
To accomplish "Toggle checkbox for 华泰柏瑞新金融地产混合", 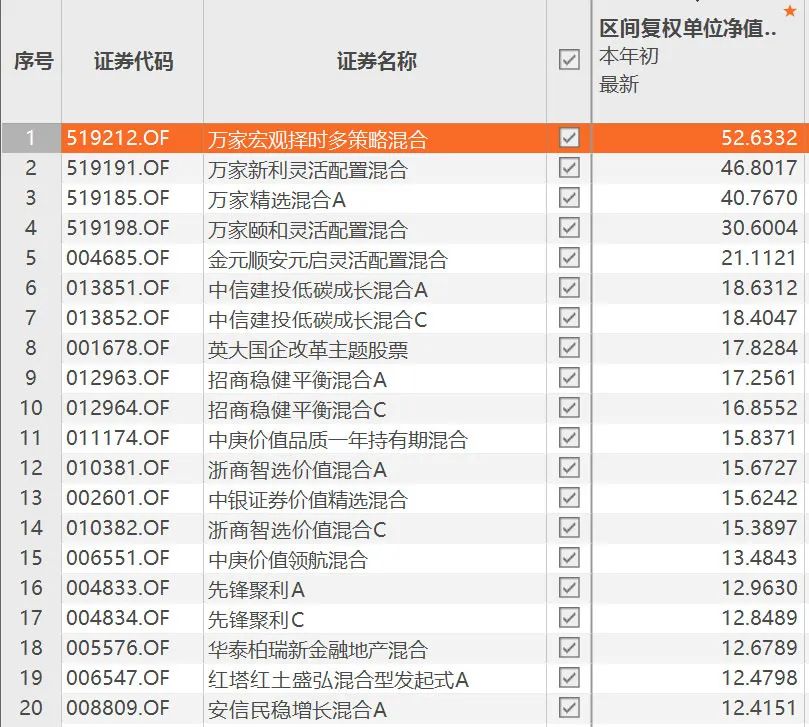I will pyautogui.click(x=569, y=647).
